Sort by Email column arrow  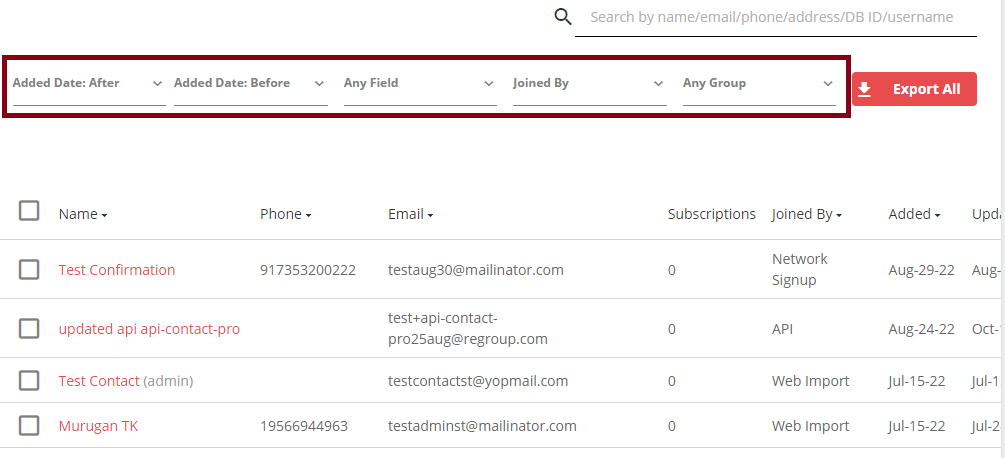430,216
